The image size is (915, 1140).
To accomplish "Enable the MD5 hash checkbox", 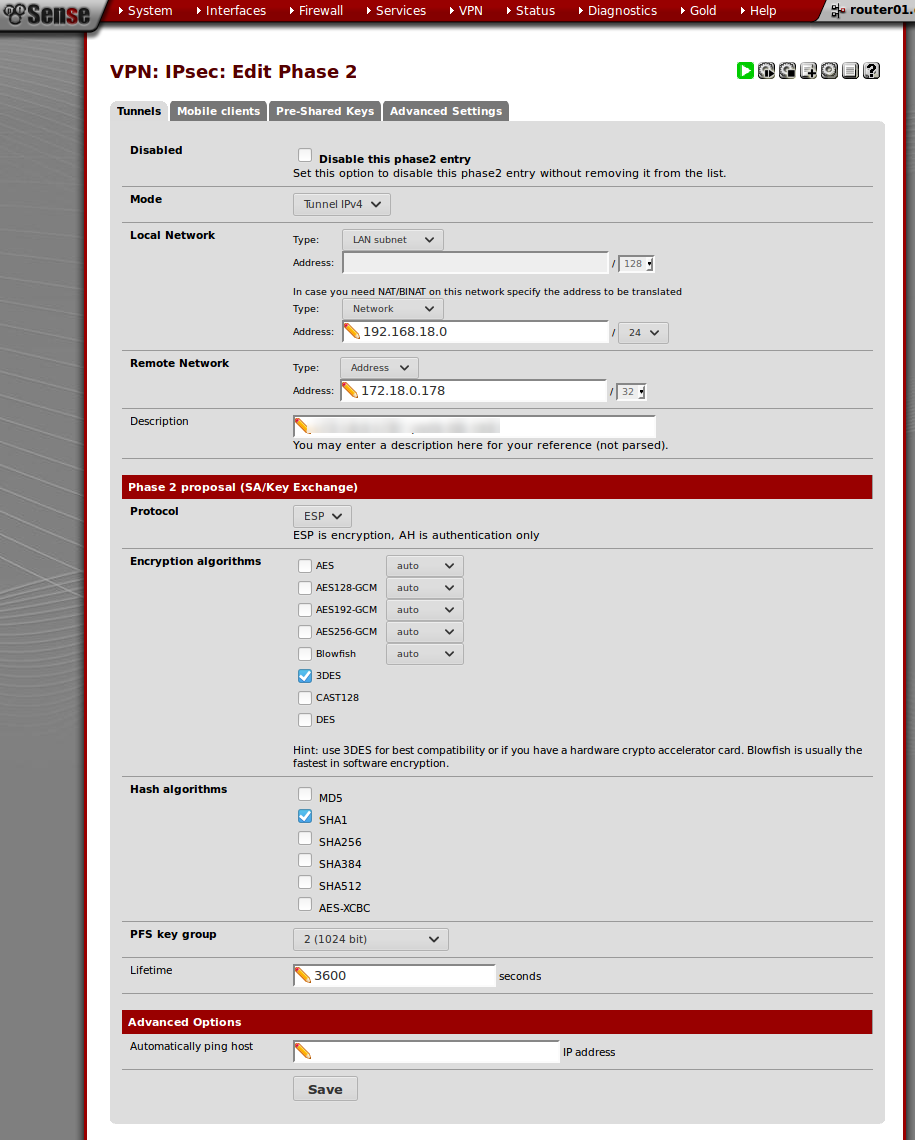I will [305, 794].
